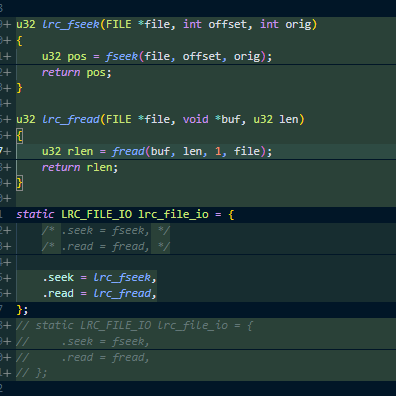Click the numeric literal 1 in fread call

pyautogui.click(x=218, y=151)
